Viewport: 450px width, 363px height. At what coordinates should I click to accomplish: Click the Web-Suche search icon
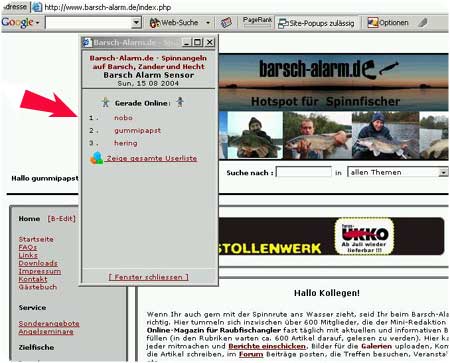(x=154, y=23)
